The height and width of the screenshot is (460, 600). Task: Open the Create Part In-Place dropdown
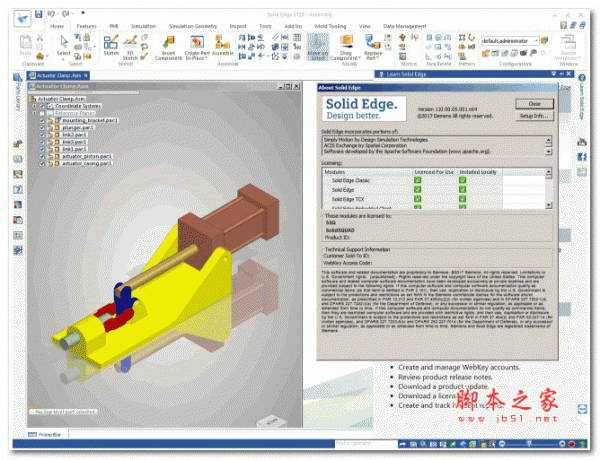pos(206,58)
